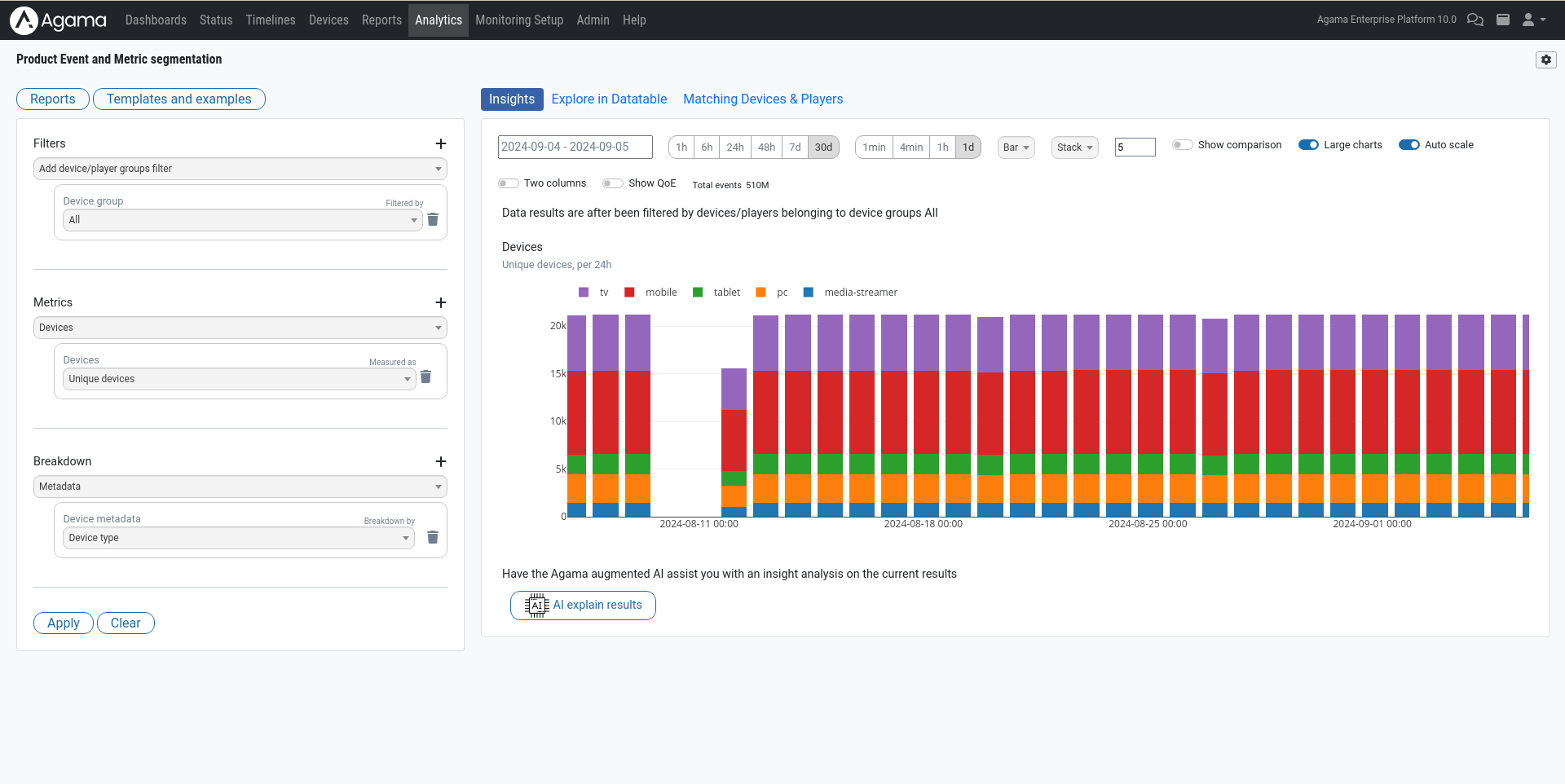This screenshot has height=784, width=1565.
Task: Click the purple tv legend swatch
Action: coord(584,292)
